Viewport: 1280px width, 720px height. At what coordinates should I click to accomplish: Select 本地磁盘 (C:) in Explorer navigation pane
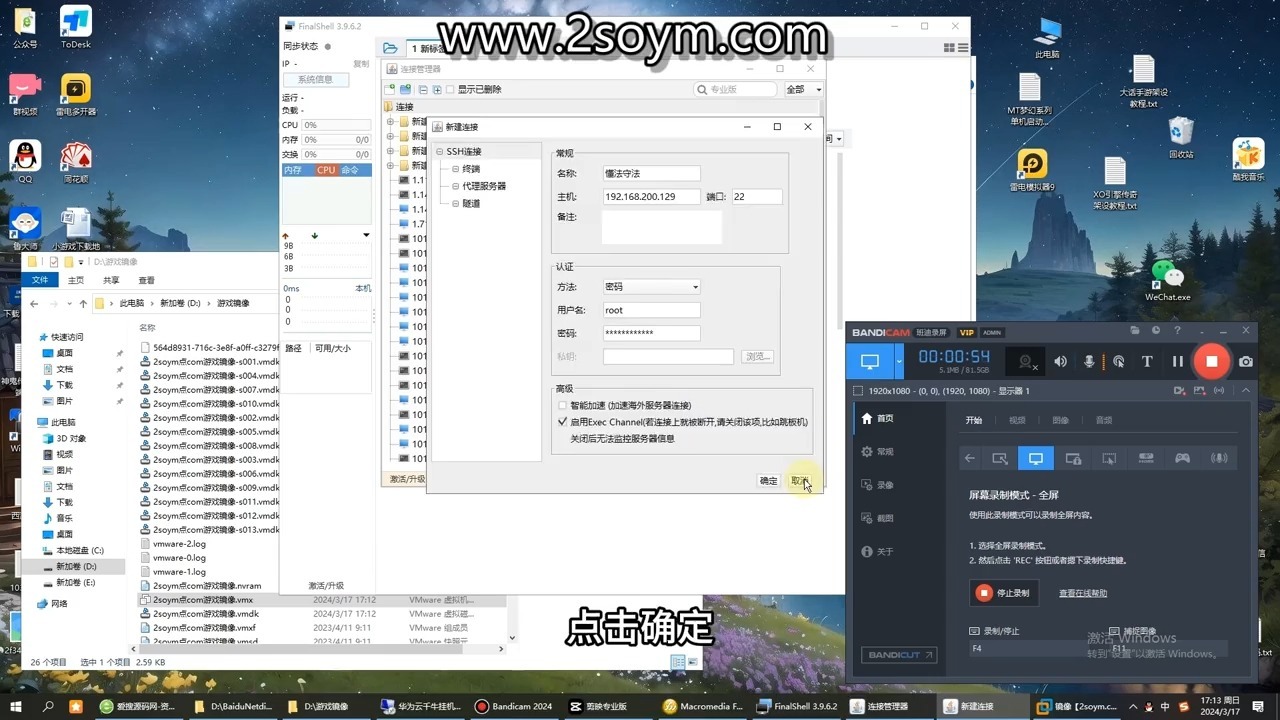[80, 550]
